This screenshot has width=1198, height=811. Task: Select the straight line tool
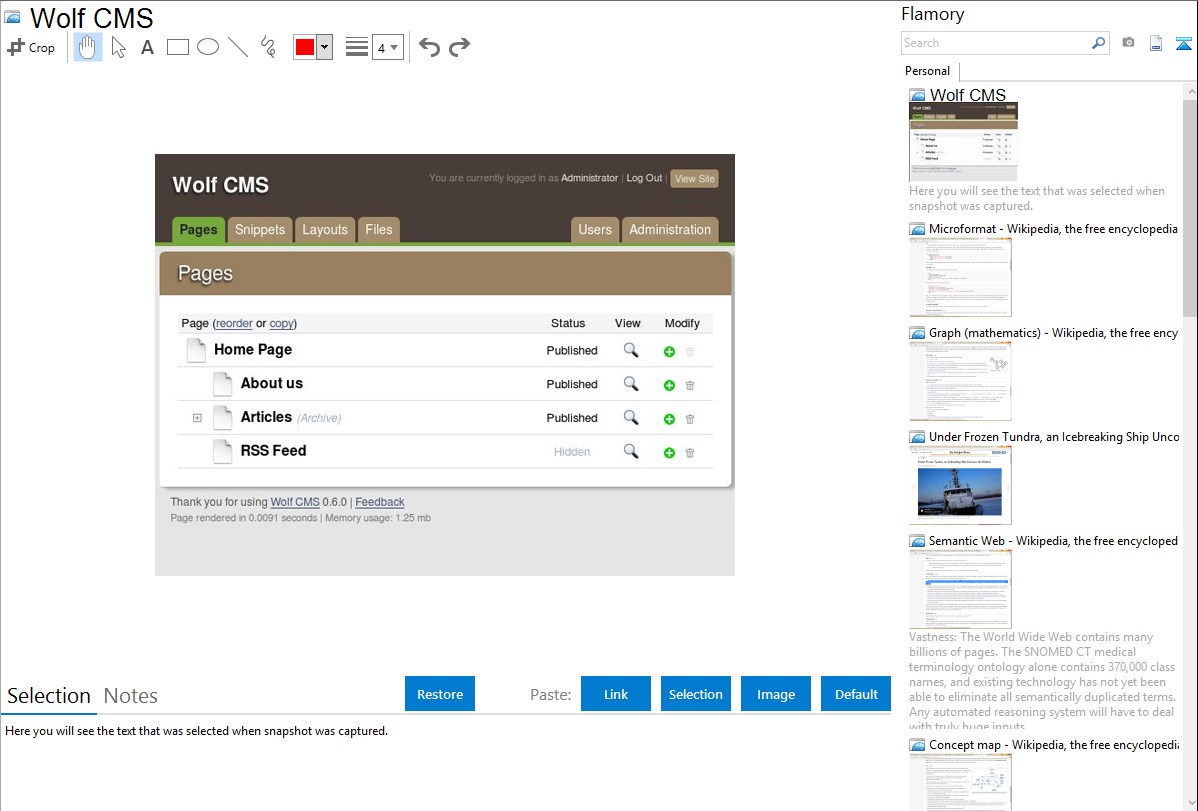tap(238, 47)
